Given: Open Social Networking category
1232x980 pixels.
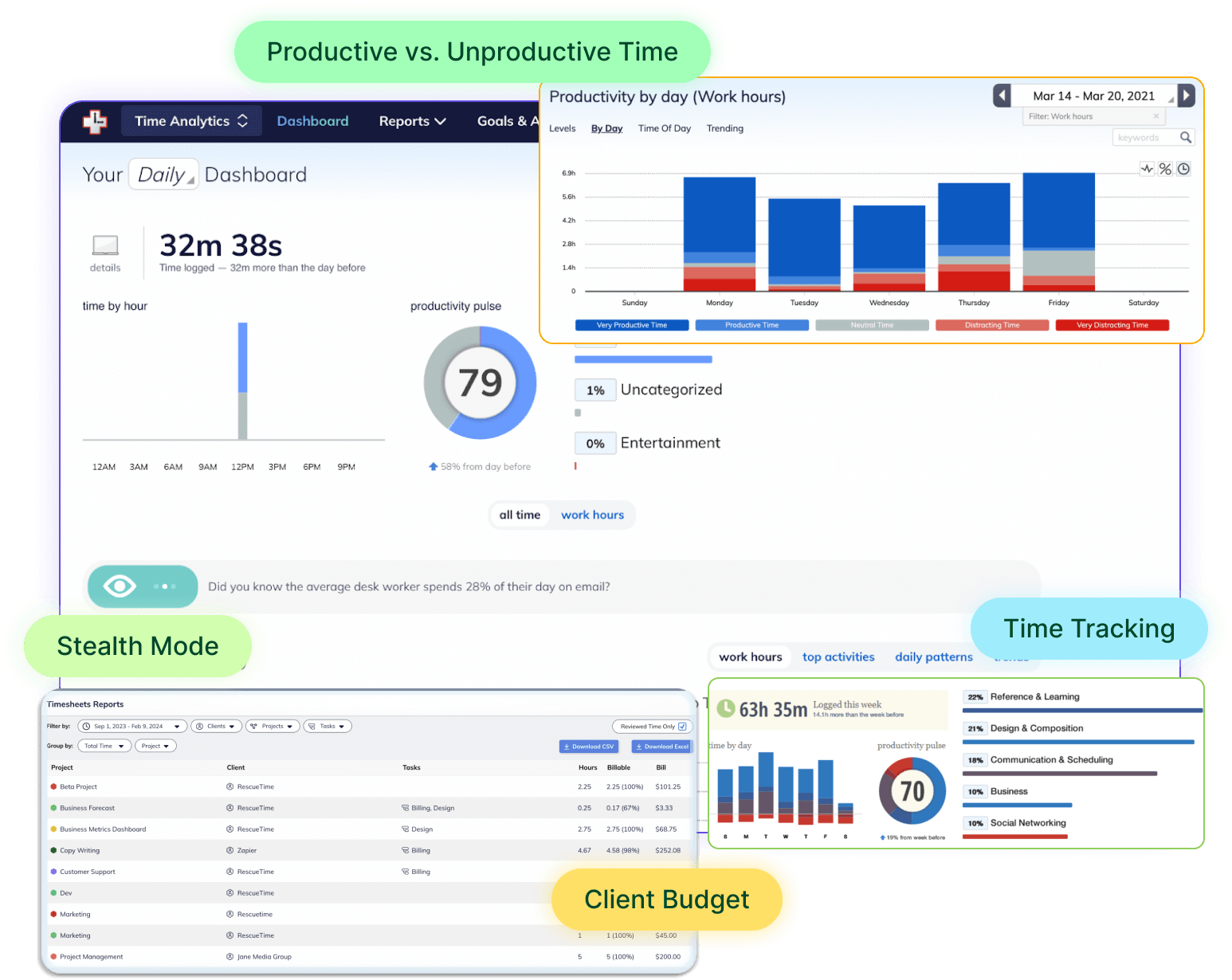Looking at the screenshot, I should click(x=1028, y=823).
